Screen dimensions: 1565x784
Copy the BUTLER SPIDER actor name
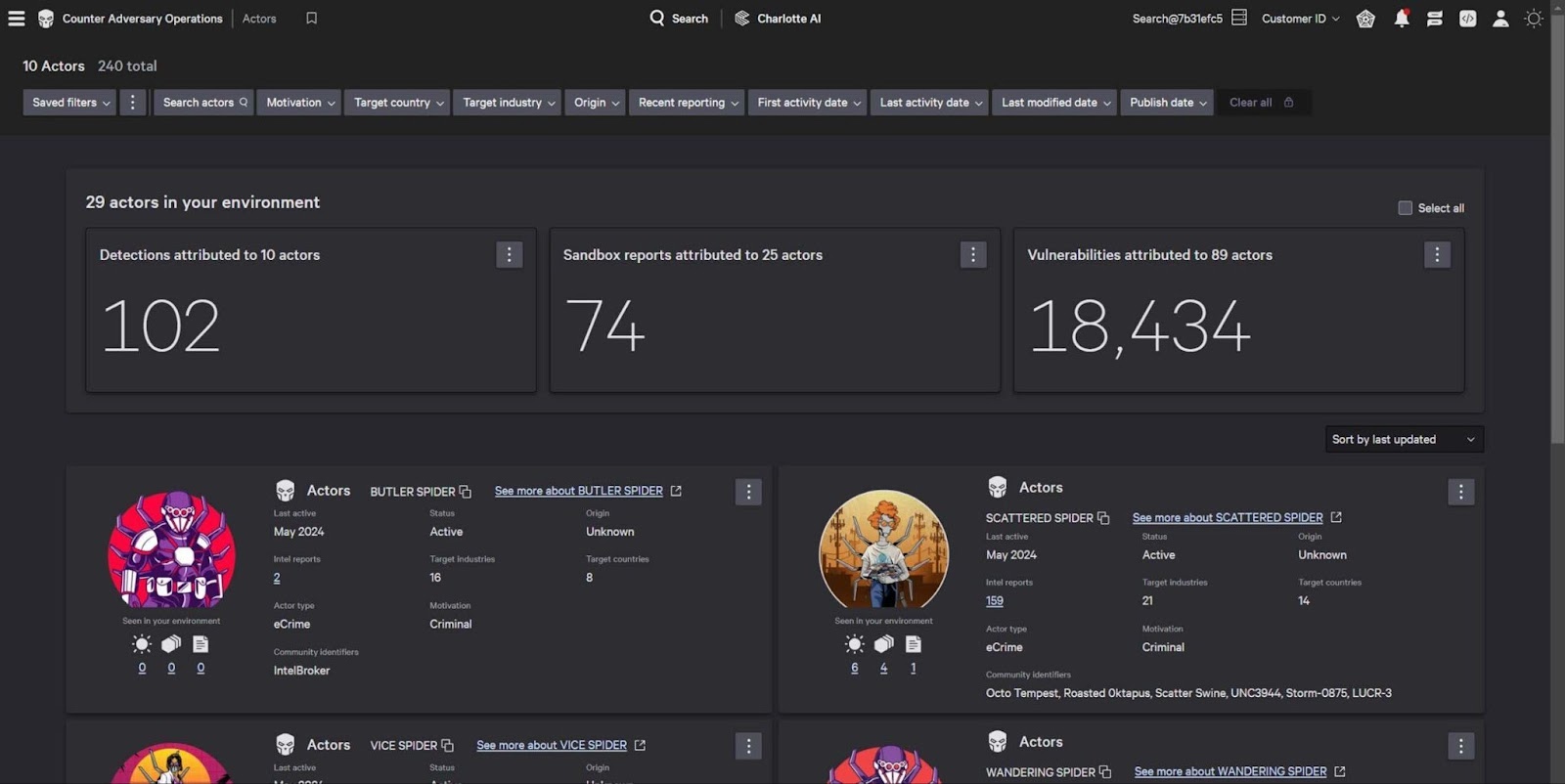tap(466, 492)
